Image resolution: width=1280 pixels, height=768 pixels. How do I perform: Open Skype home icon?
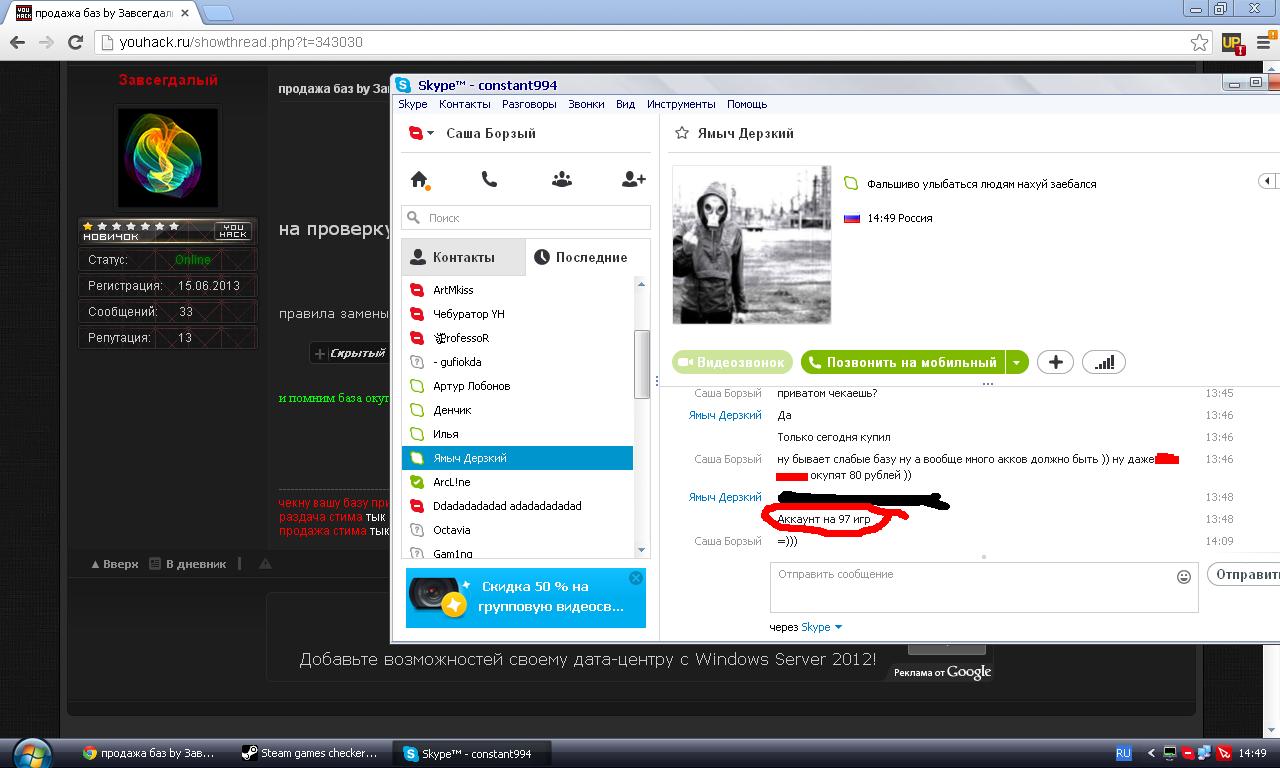420,180
